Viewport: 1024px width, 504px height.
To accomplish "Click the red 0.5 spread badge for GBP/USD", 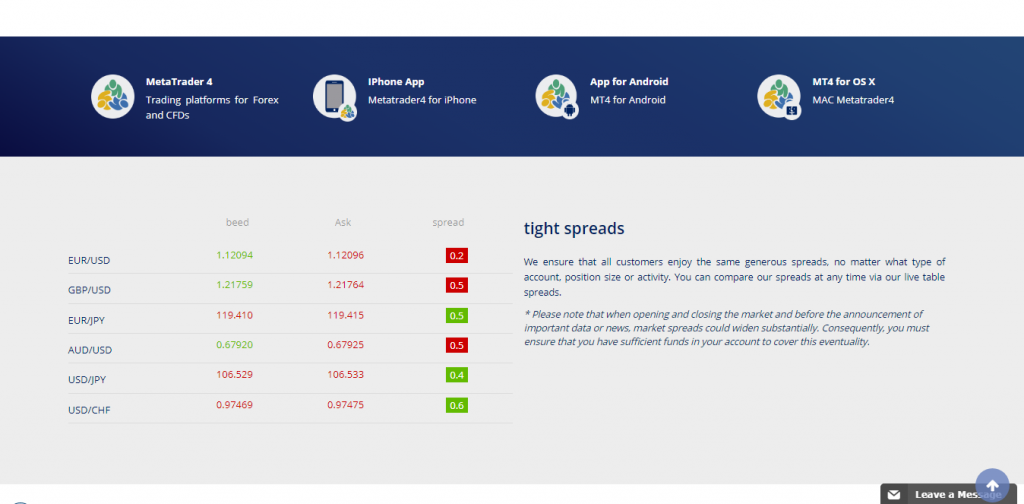I will coord(457,285).
